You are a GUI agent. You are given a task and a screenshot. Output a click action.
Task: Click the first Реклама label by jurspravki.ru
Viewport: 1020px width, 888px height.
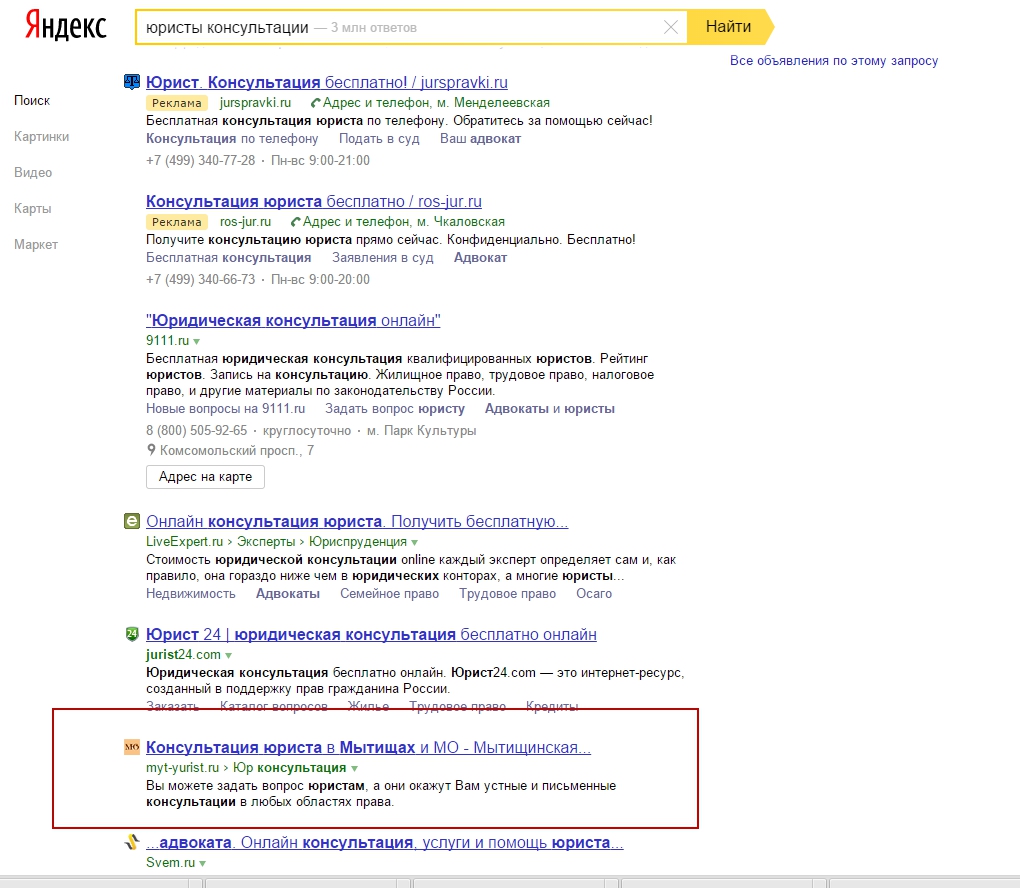point(177,103)
